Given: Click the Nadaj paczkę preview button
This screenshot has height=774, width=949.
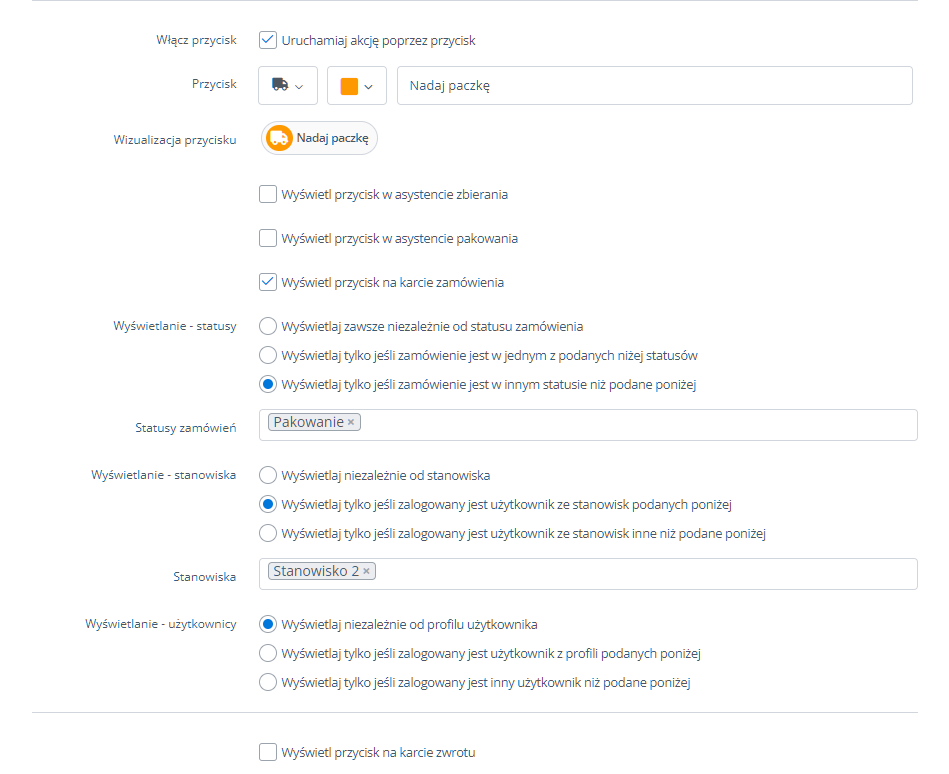Looking at the screenshot, I should [x=319, y=138].
